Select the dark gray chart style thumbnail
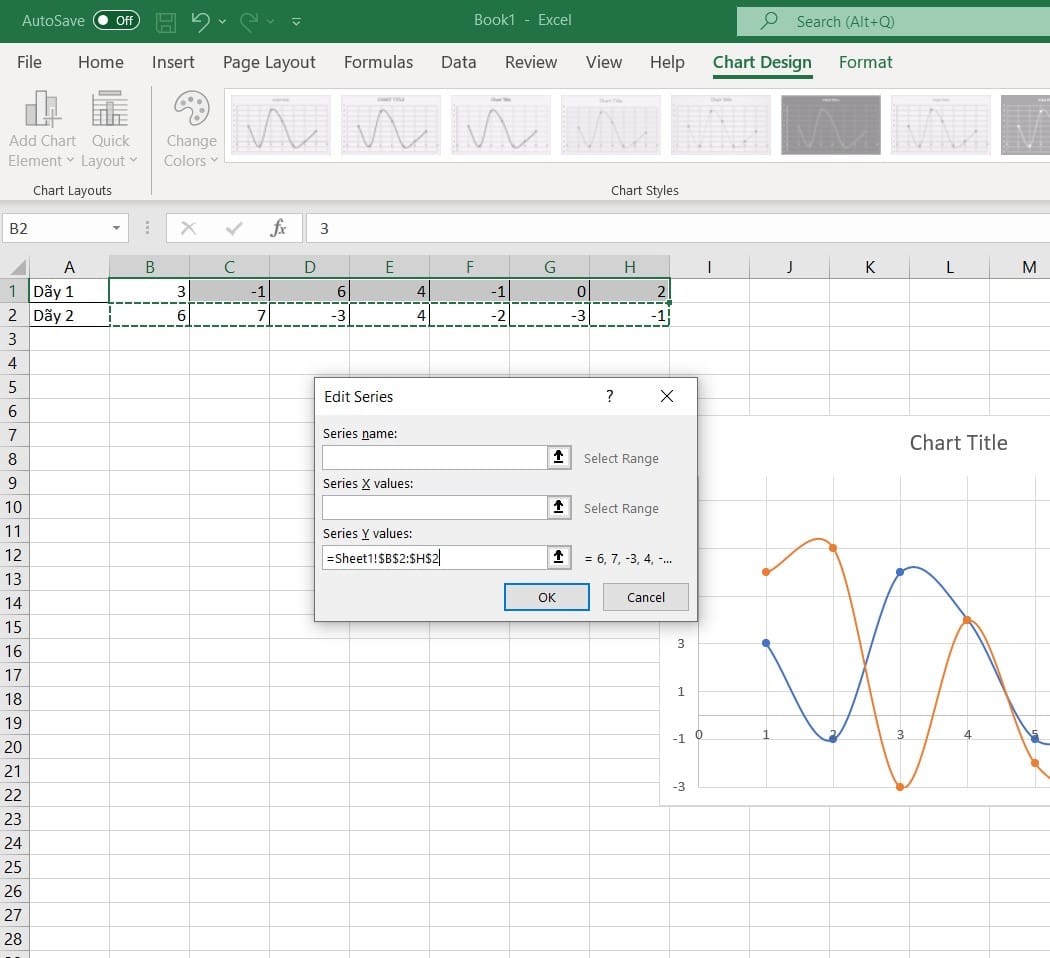1050x958 pixels. 830,125
